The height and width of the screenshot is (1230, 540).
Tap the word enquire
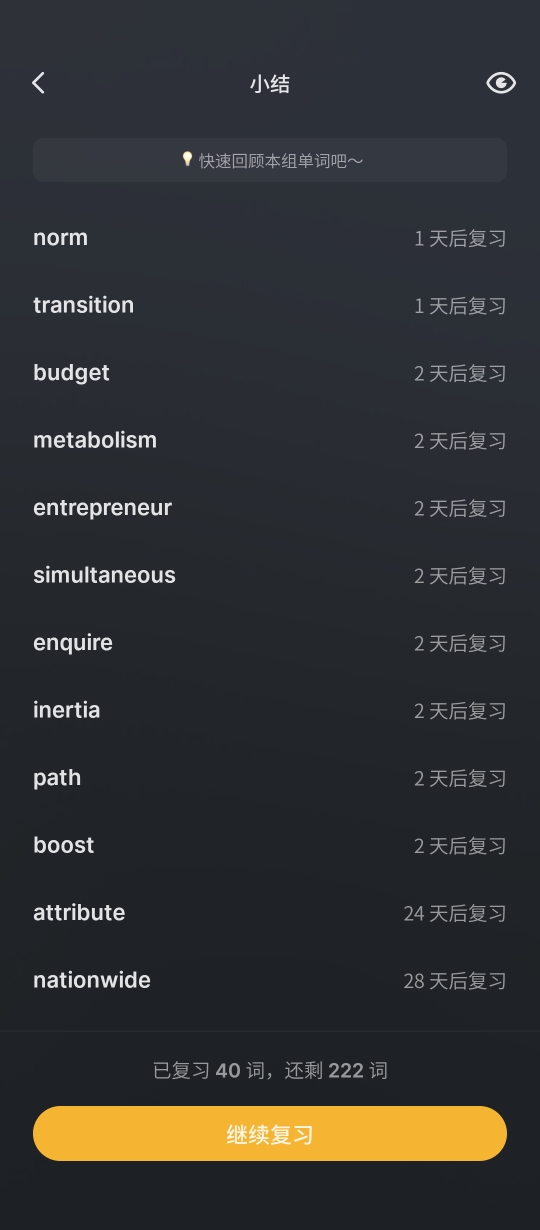[73, 643]
